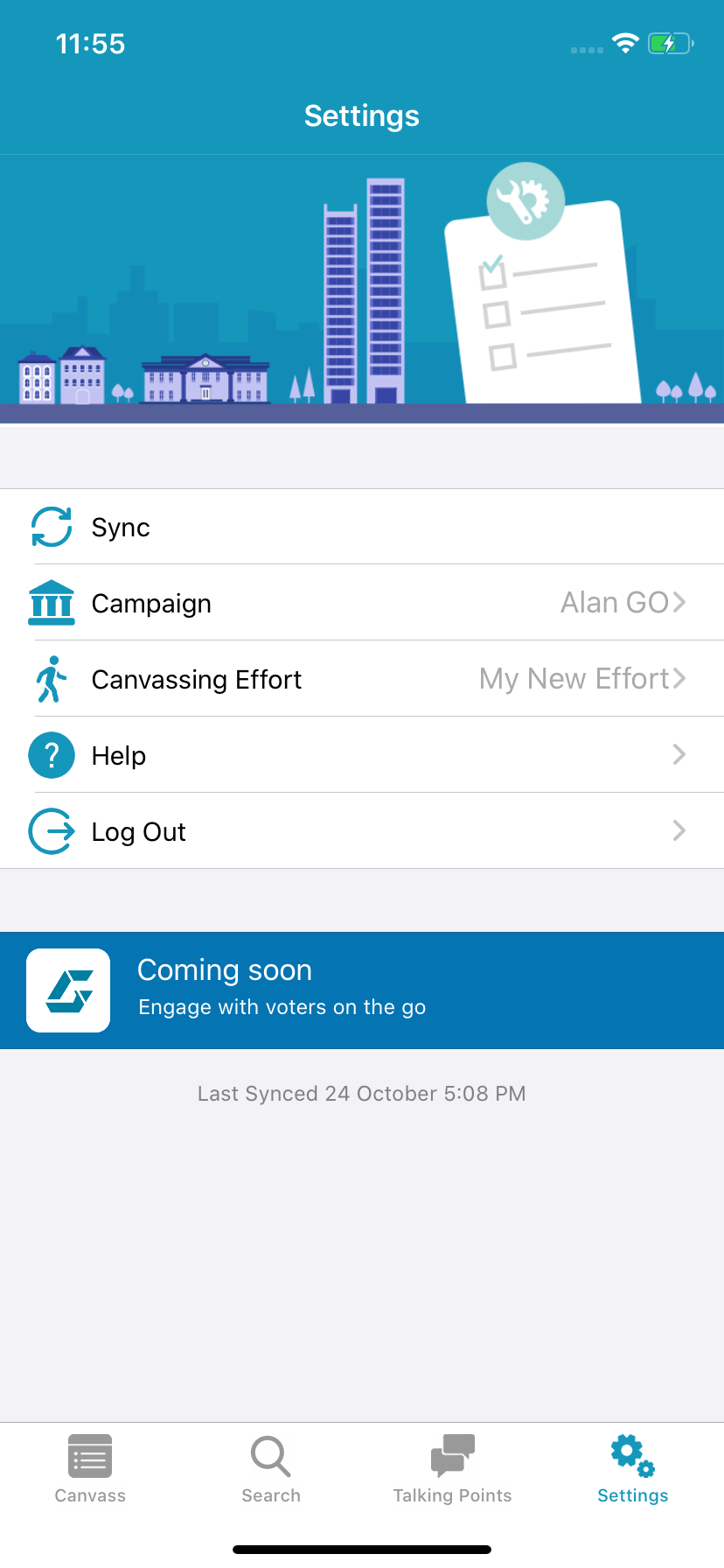Tap the Settings gears icon

tap(631, 1455)
